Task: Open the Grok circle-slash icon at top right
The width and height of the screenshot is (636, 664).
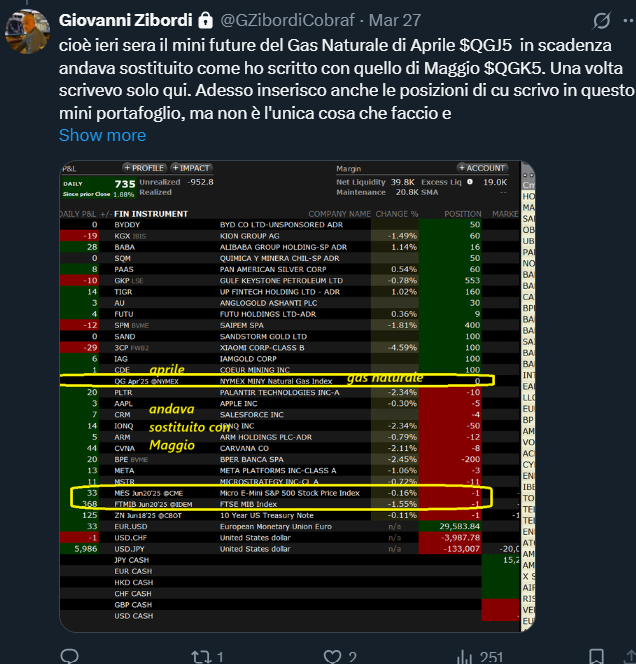Action: point(602,21)
